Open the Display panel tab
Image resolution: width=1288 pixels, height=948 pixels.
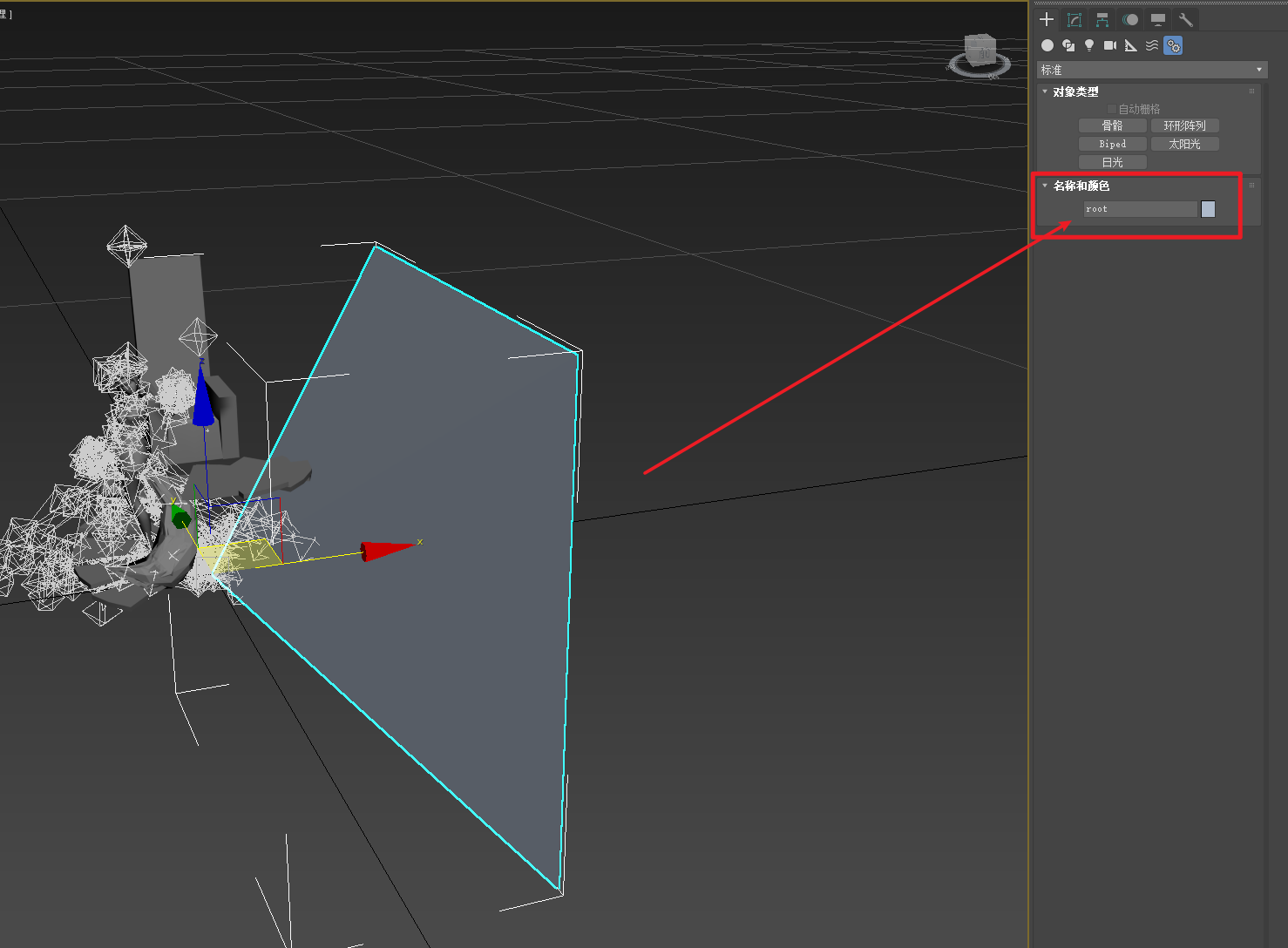point(1158,19)
